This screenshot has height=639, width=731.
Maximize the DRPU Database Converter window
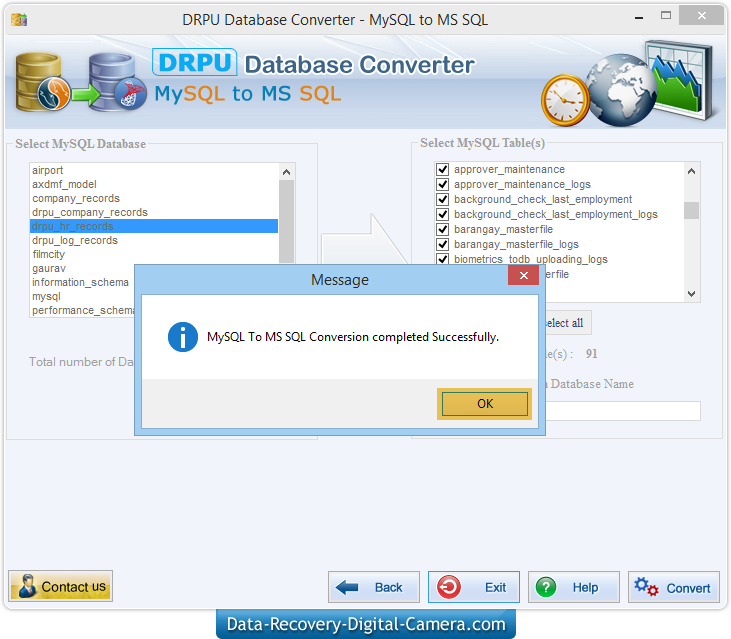pos(666,16)
